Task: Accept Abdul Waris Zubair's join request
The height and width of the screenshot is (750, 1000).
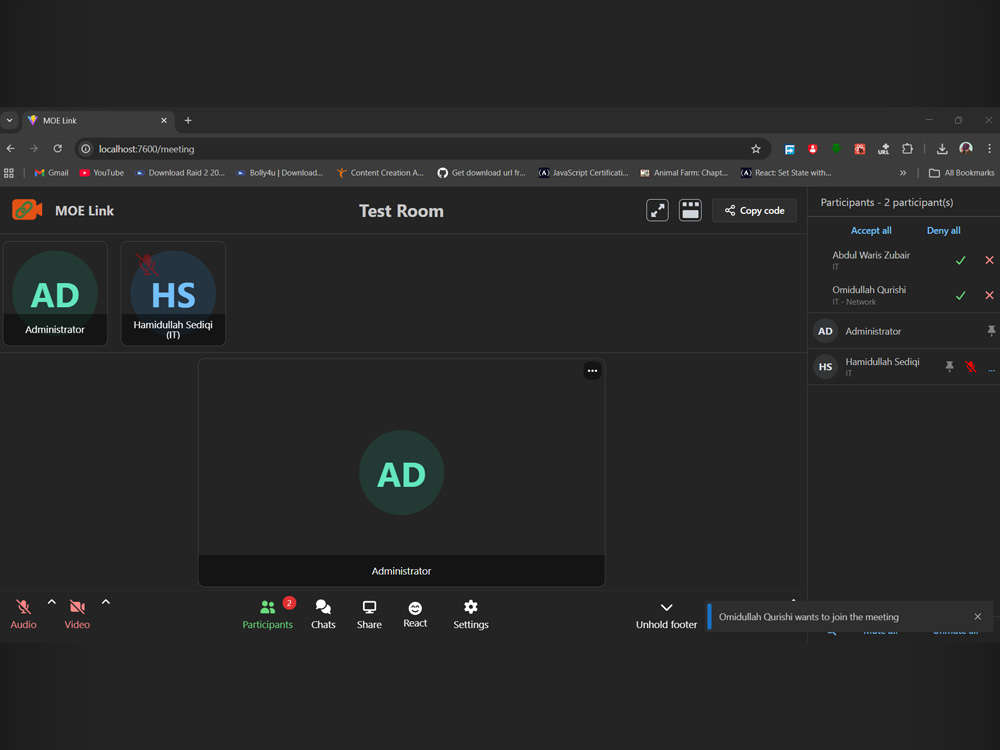Action: click(960, 260)
